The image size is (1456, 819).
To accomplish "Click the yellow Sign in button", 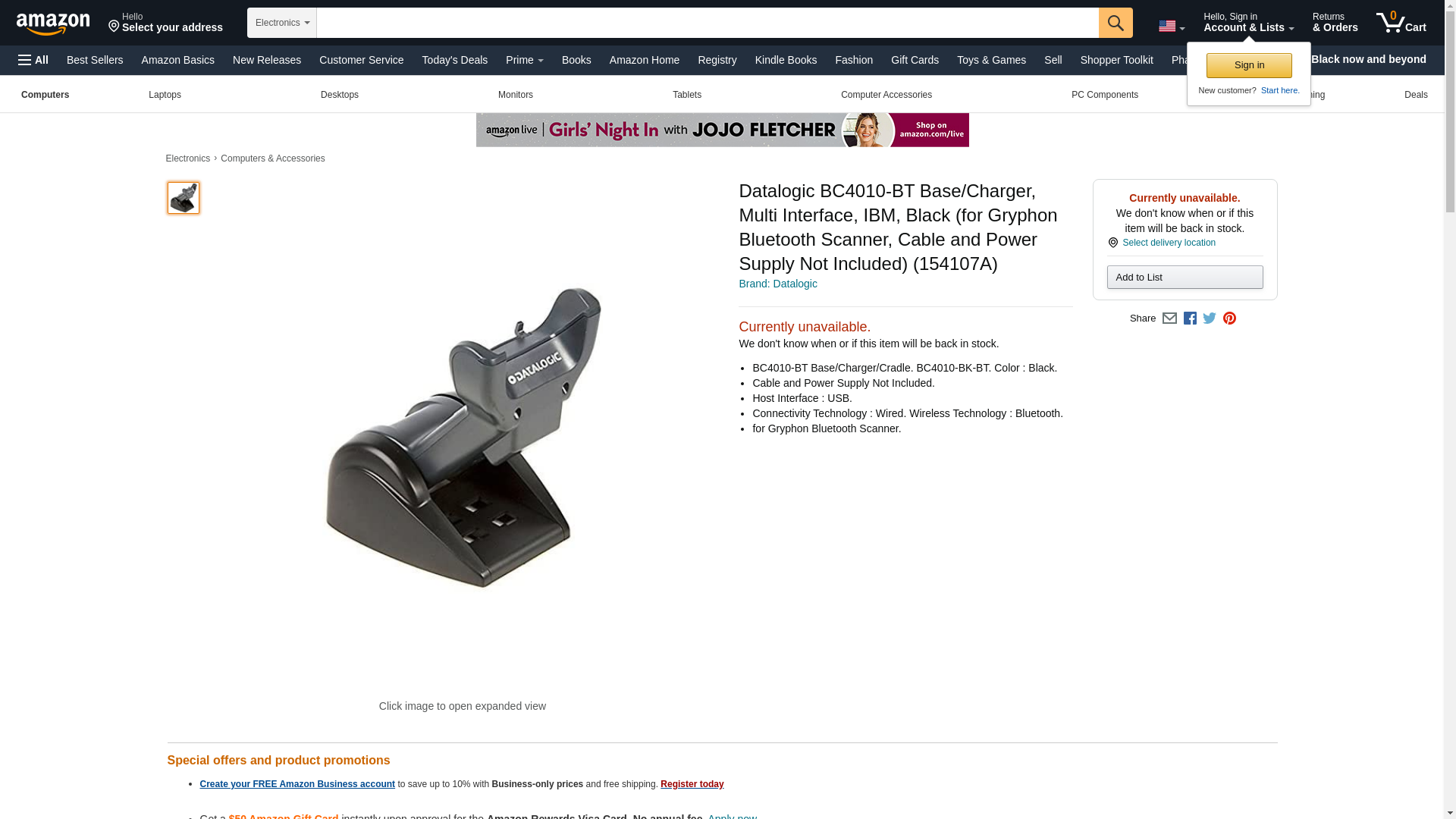I will click(1249, 65).
